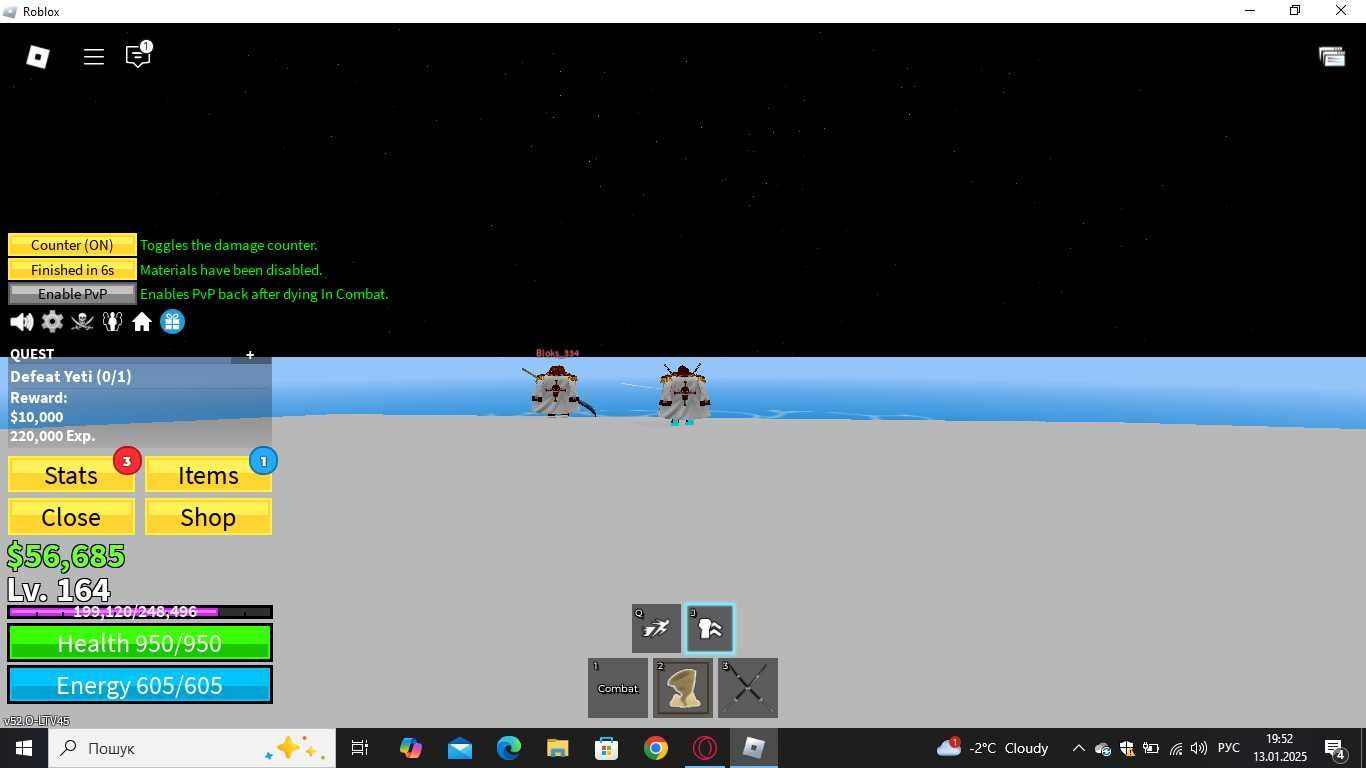Open the Shop

(x=208, y=517)
